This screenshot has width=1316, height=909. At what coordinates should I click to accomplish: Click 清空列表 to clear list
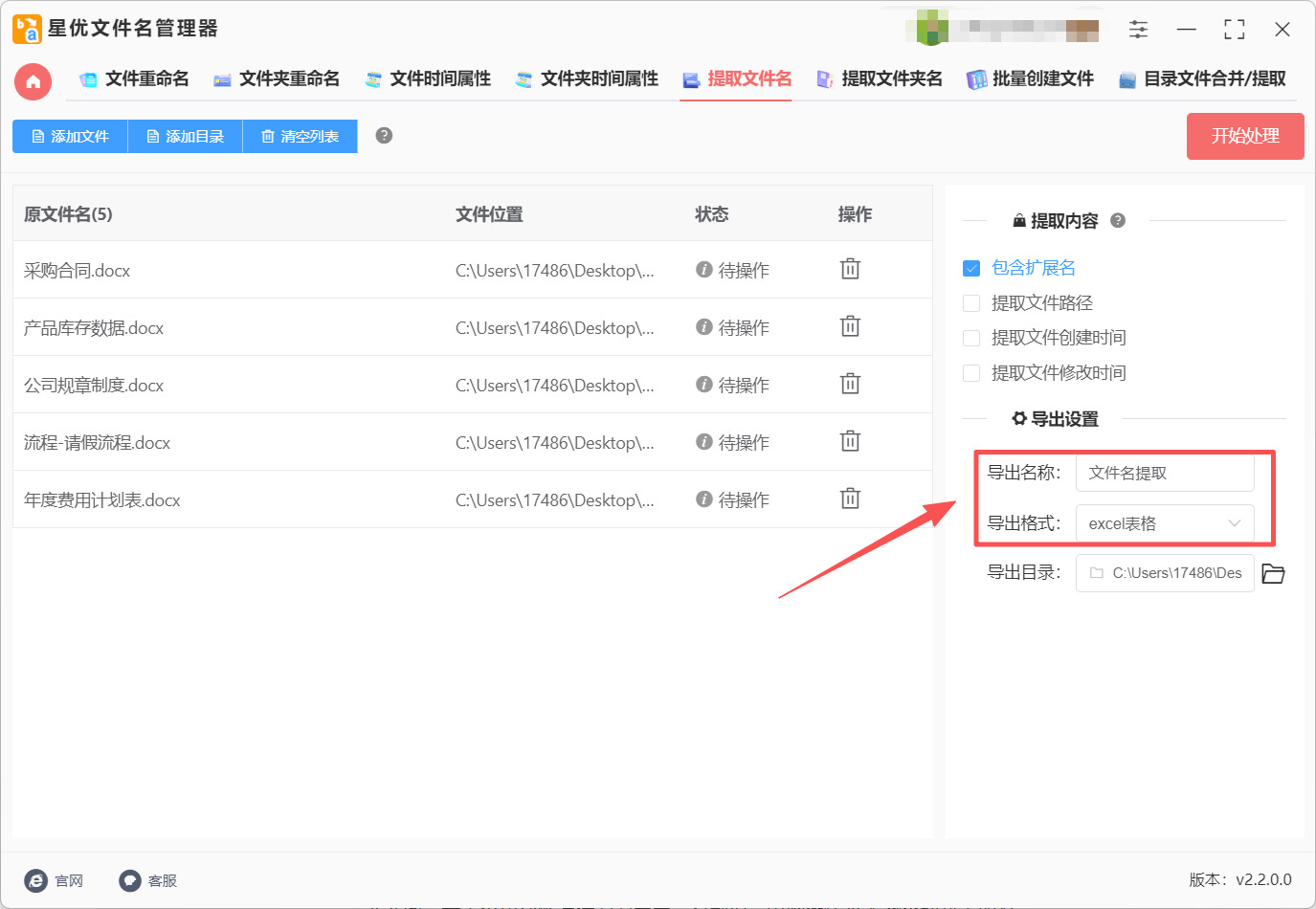click(300, 137)
